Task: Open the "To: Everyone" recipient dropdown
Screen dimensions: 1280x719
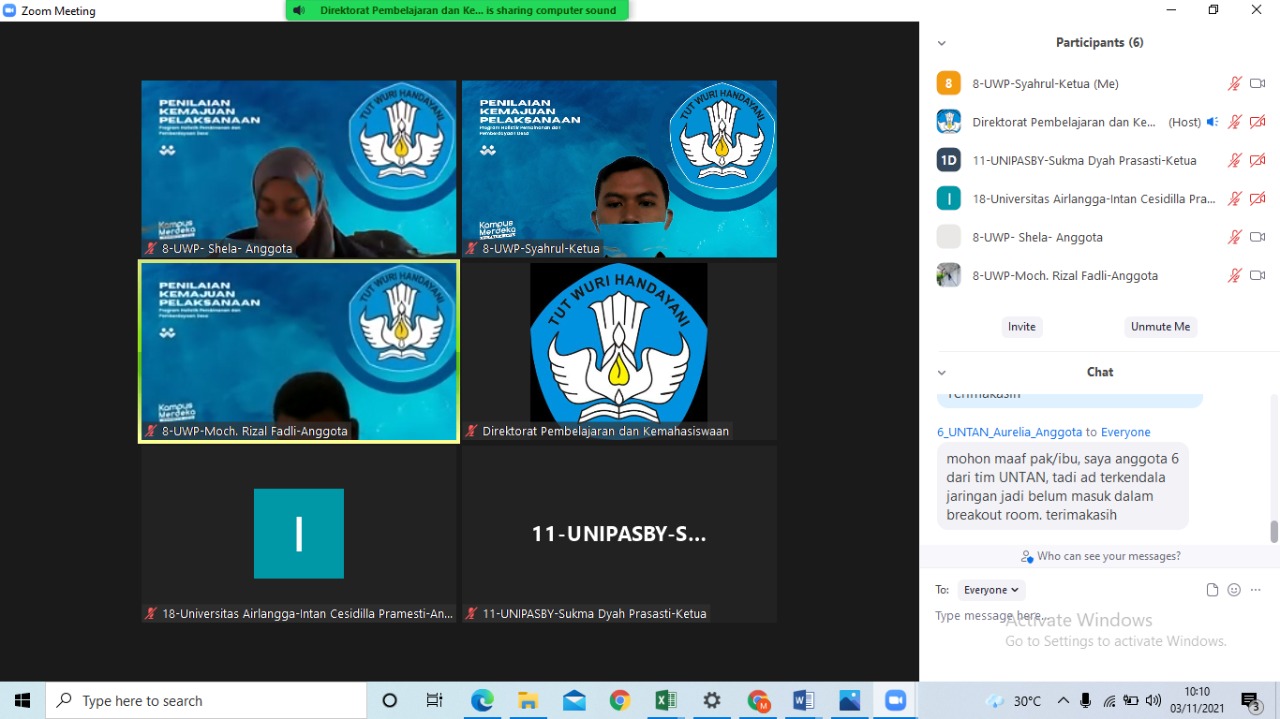Action: (x=992, y=590)
